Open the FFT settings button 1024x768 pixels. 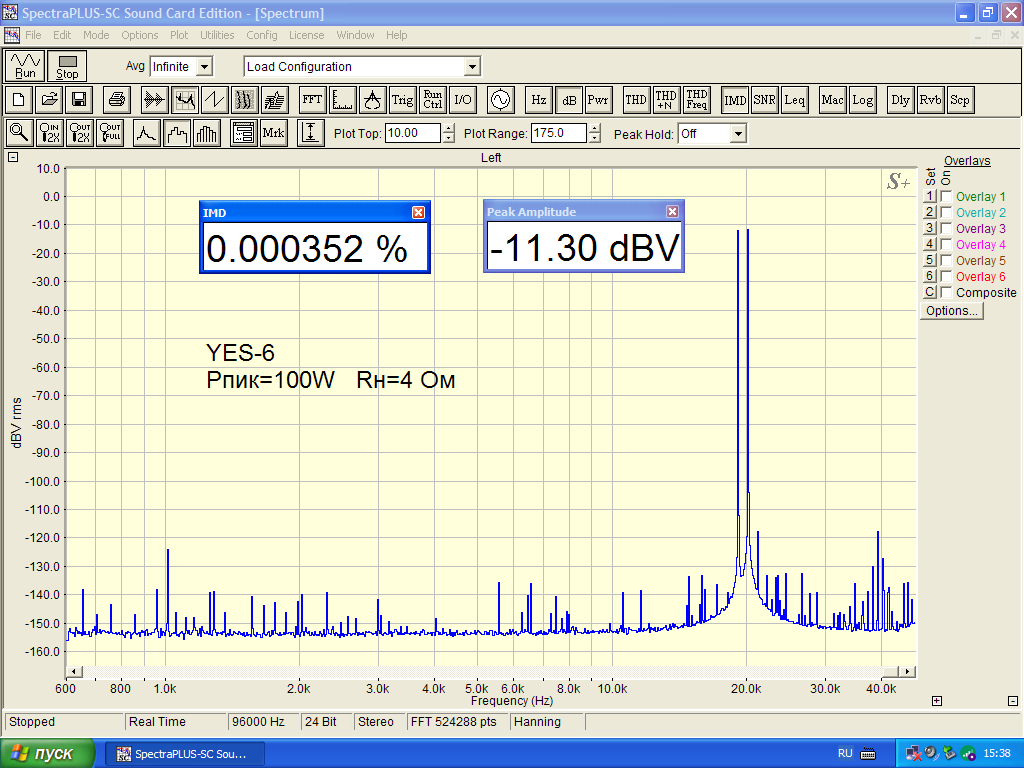[313, 100]
